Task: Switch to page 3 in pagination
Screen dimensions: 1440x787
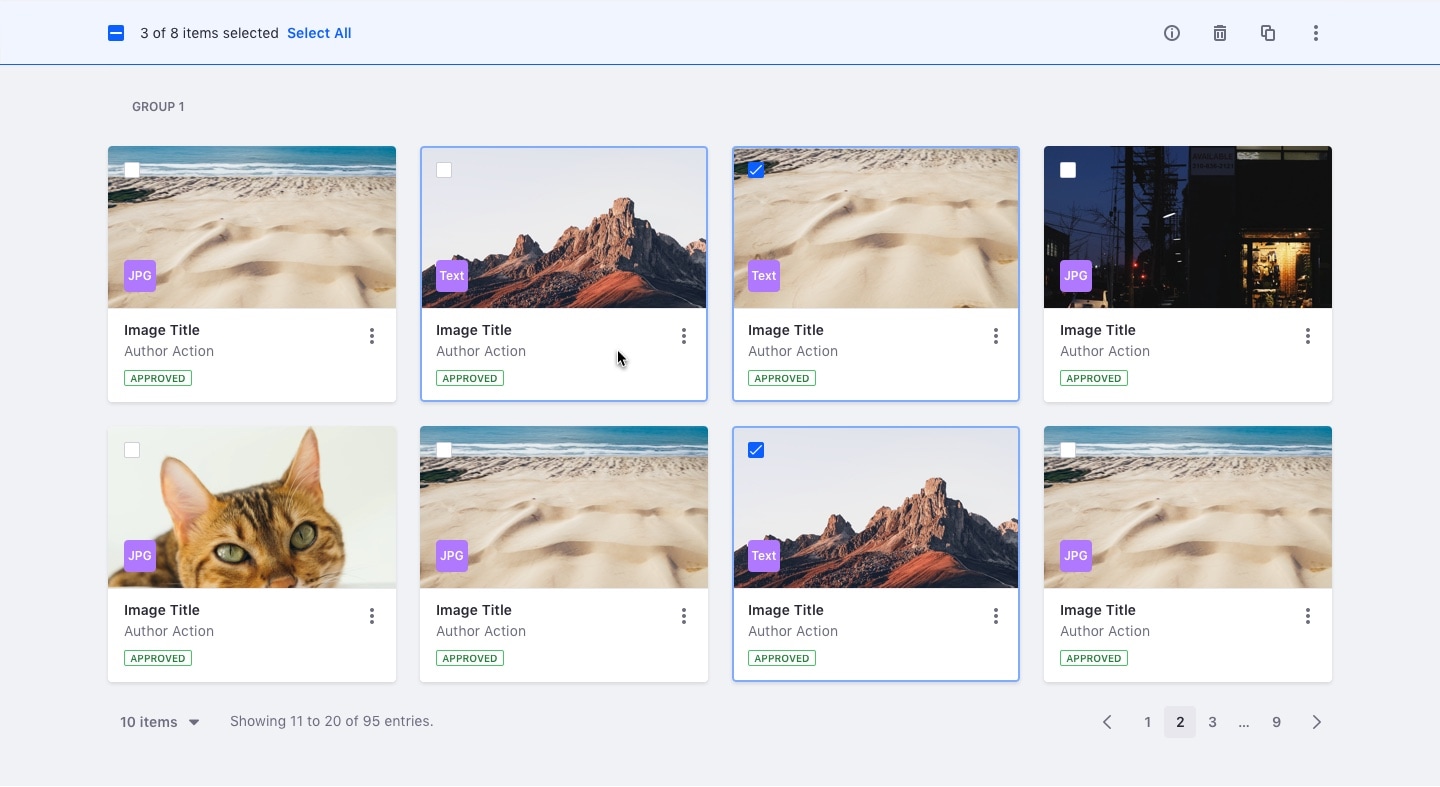Action: click(1212, 721)
